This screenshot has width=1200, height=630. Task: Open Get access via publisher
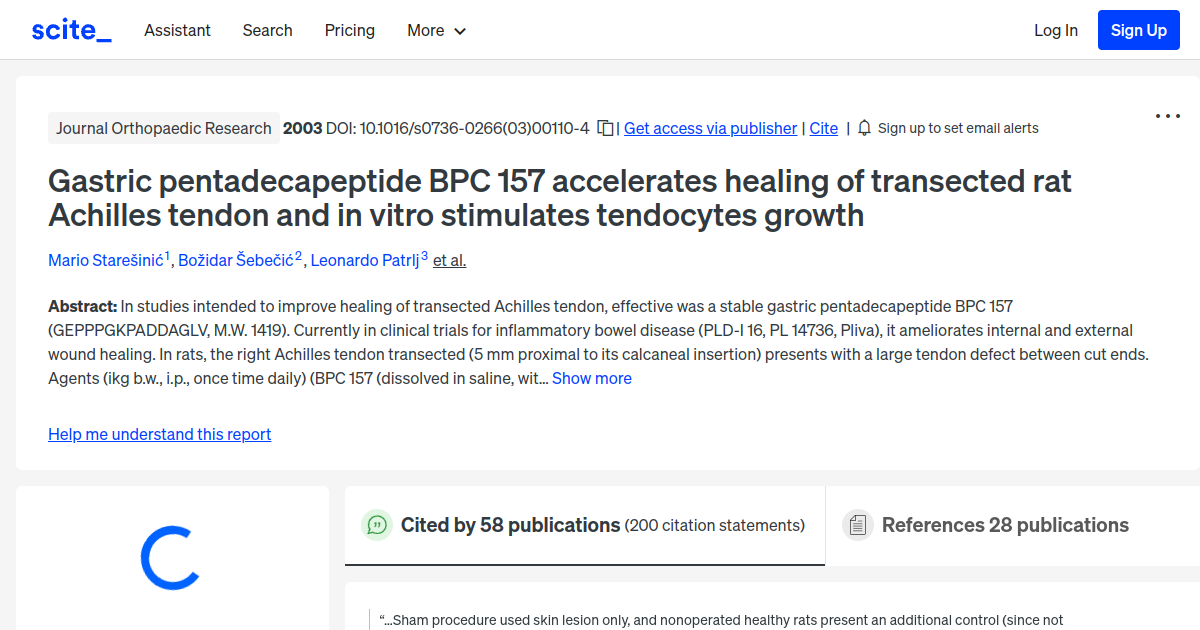710,128
